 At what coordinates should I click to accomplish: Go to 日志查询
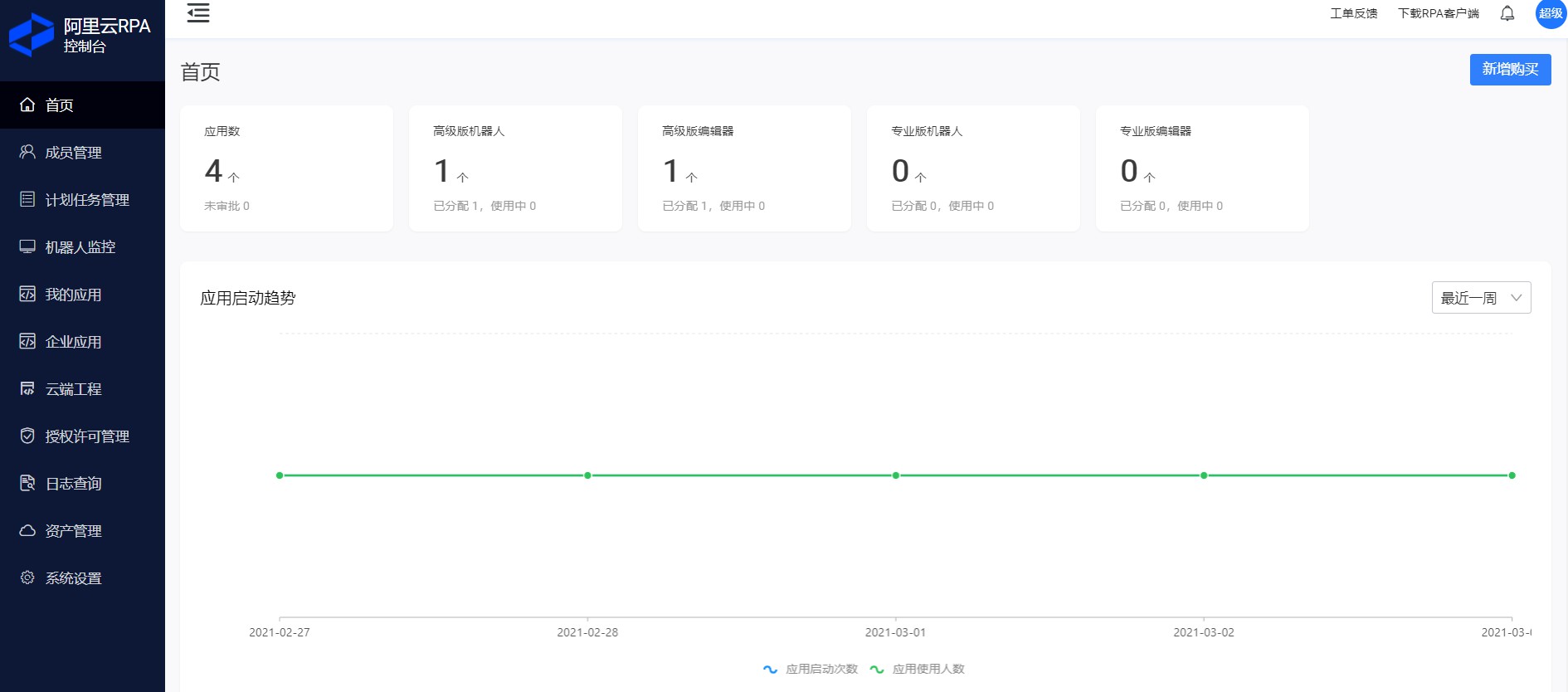point(82,483)
